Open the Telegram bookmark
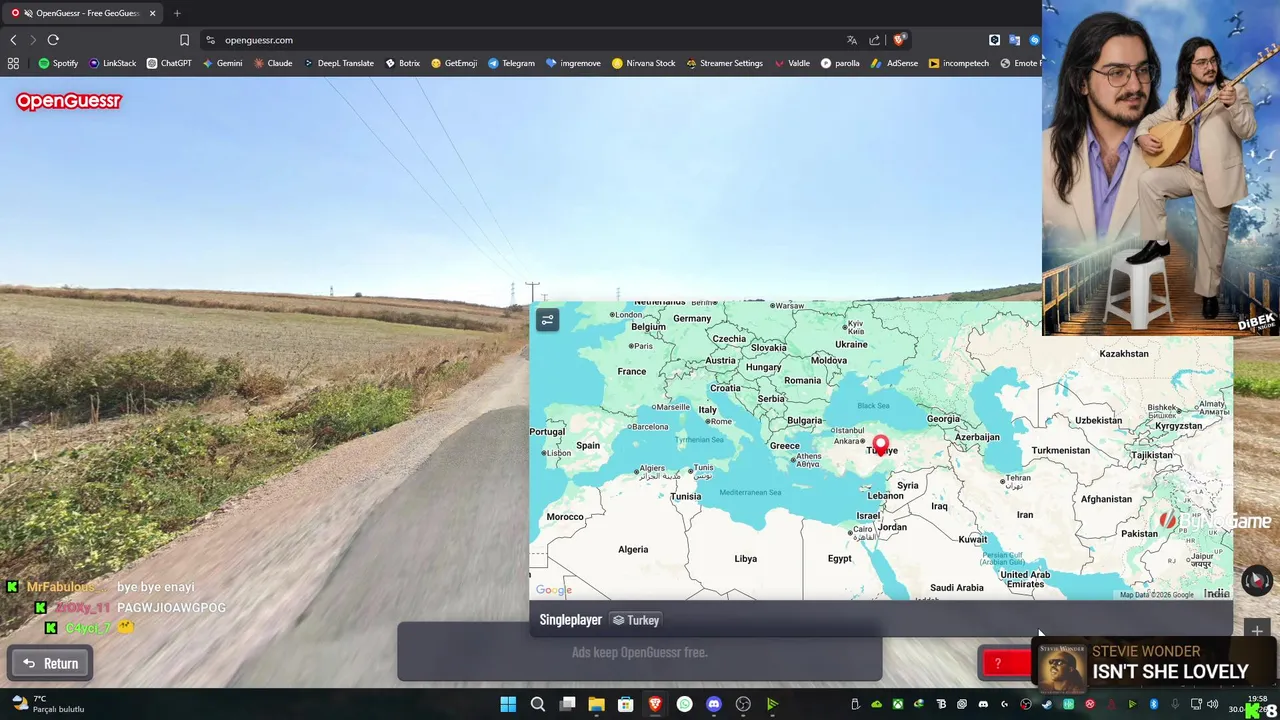This screenshot has height=720, width=1280. 511,63
